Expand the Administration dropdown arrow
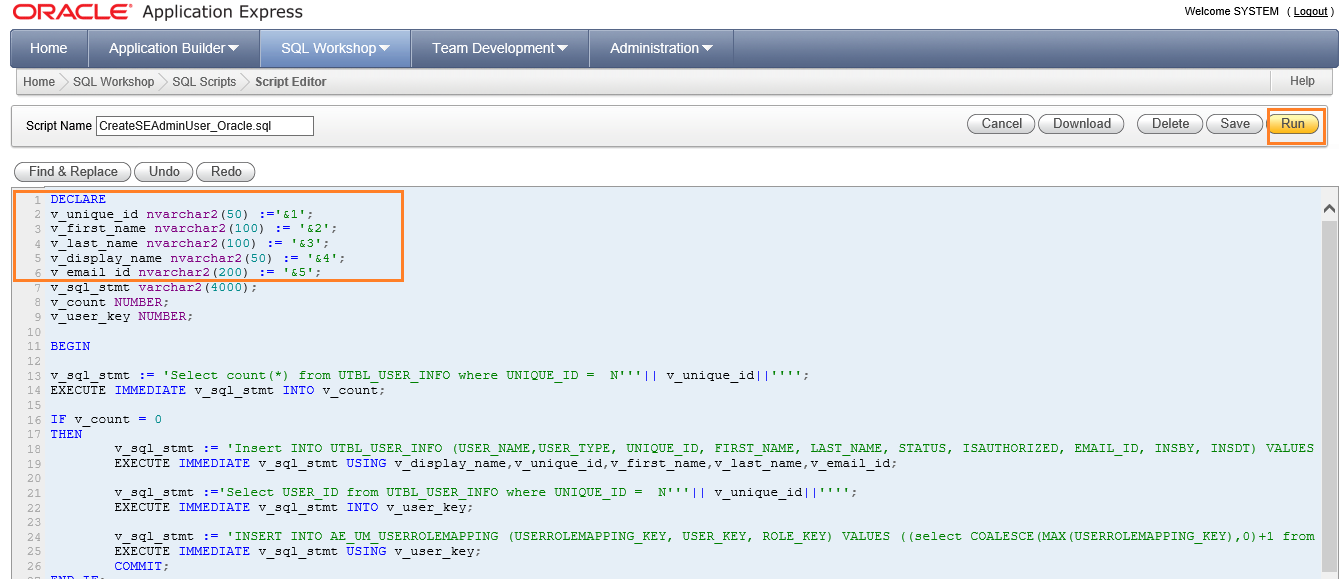Screen dimensions: 1341x579 tap(707, 48)
